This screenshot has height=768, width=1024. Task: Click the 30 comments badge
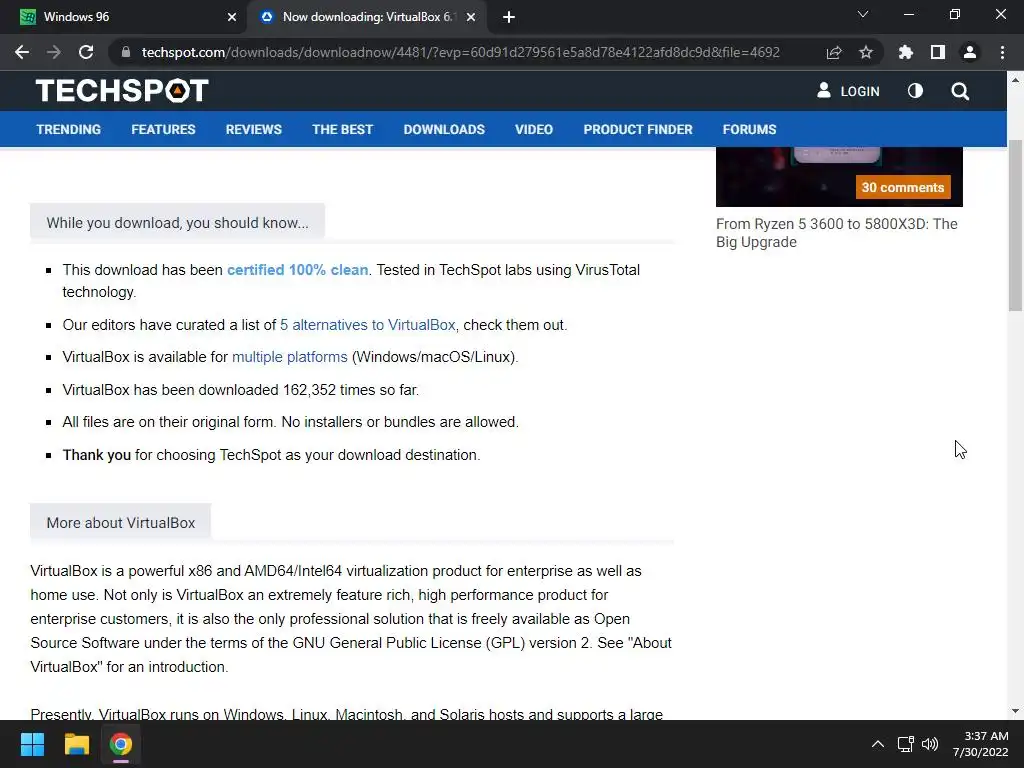coord(903,187)
